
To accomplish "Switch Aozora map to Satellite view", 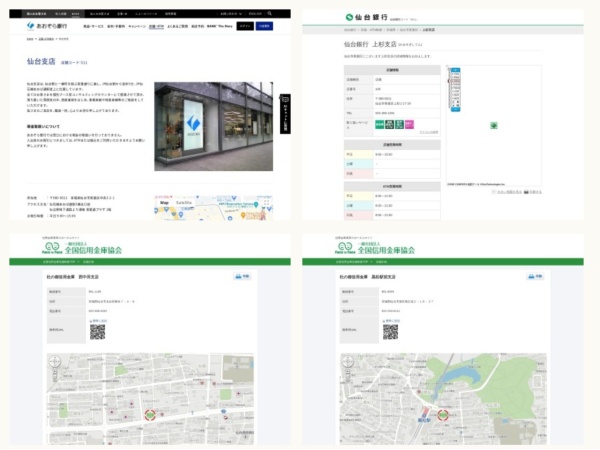I will pos(183,202).
